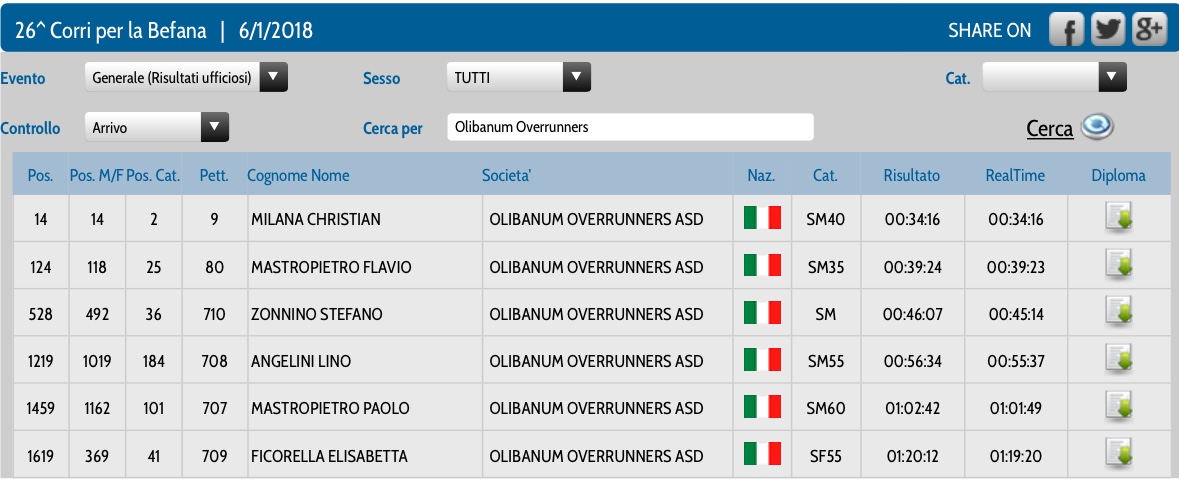Open the Cat. category dropdown

point(1054,77)
